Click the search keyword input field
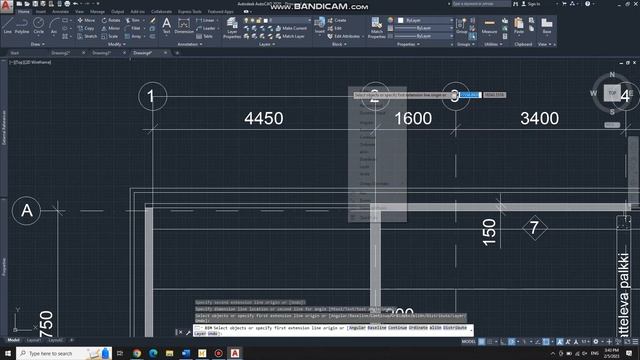 [x=481, y=4]
